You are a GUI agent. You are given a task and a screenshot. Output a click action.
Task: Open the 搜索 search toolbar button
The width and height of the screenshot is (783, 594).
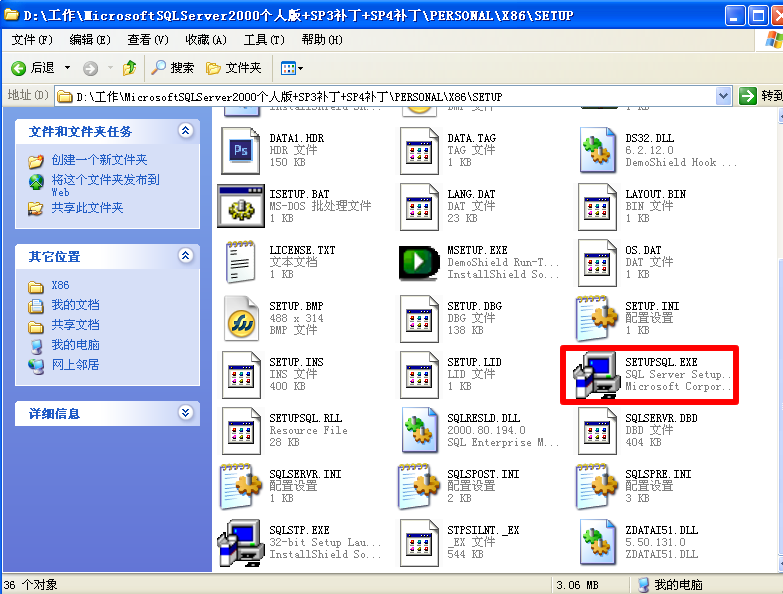tap(173, 68)
